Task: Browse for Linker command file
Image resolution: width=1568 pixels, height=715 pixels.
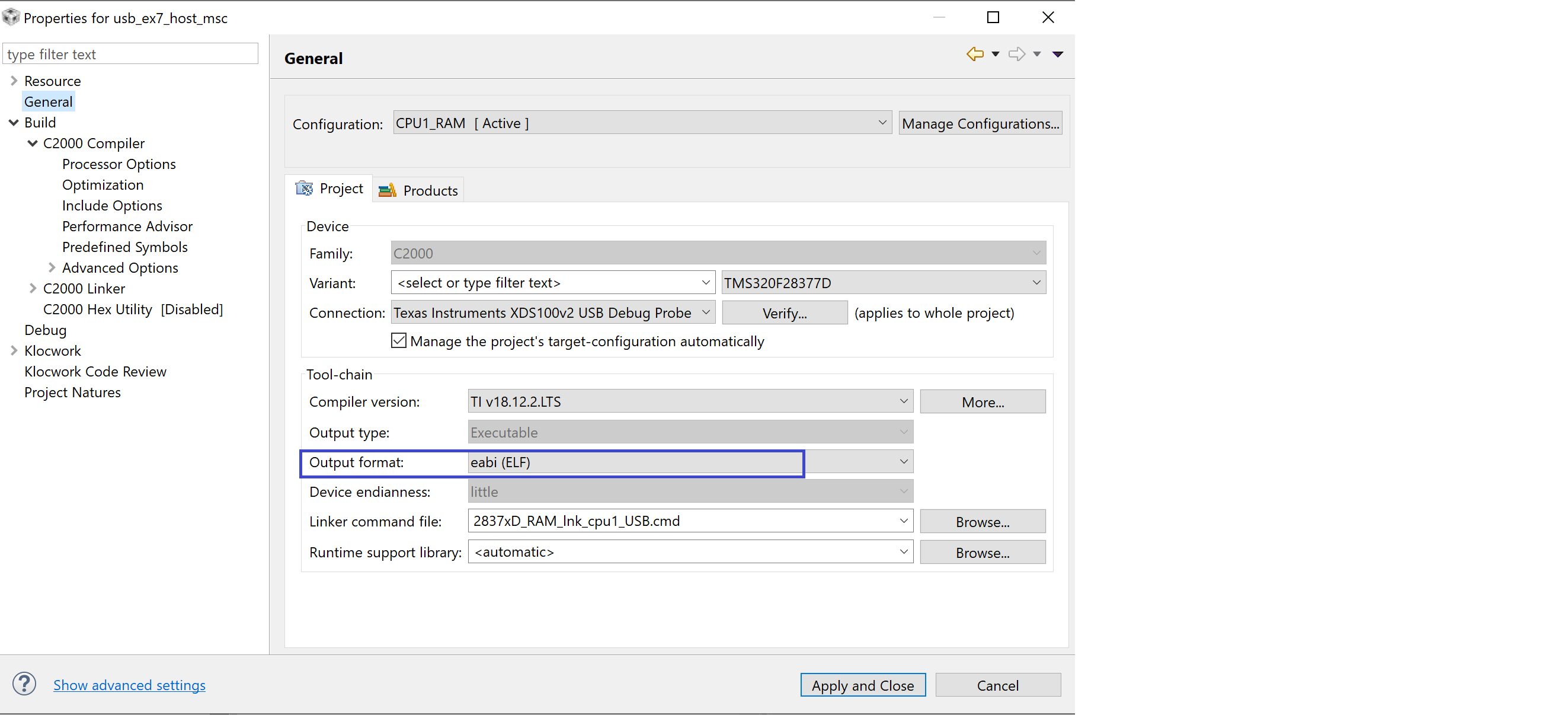Action: point(984,520)
